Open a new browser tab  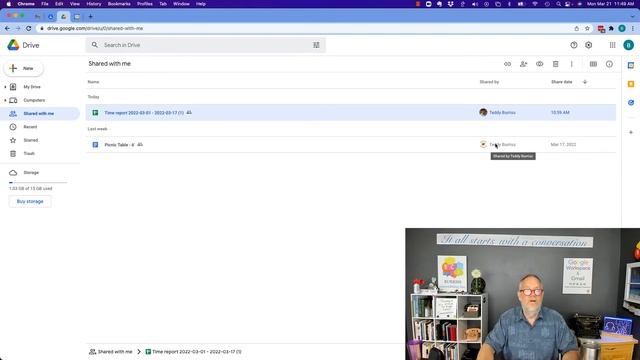click(91, 17)
